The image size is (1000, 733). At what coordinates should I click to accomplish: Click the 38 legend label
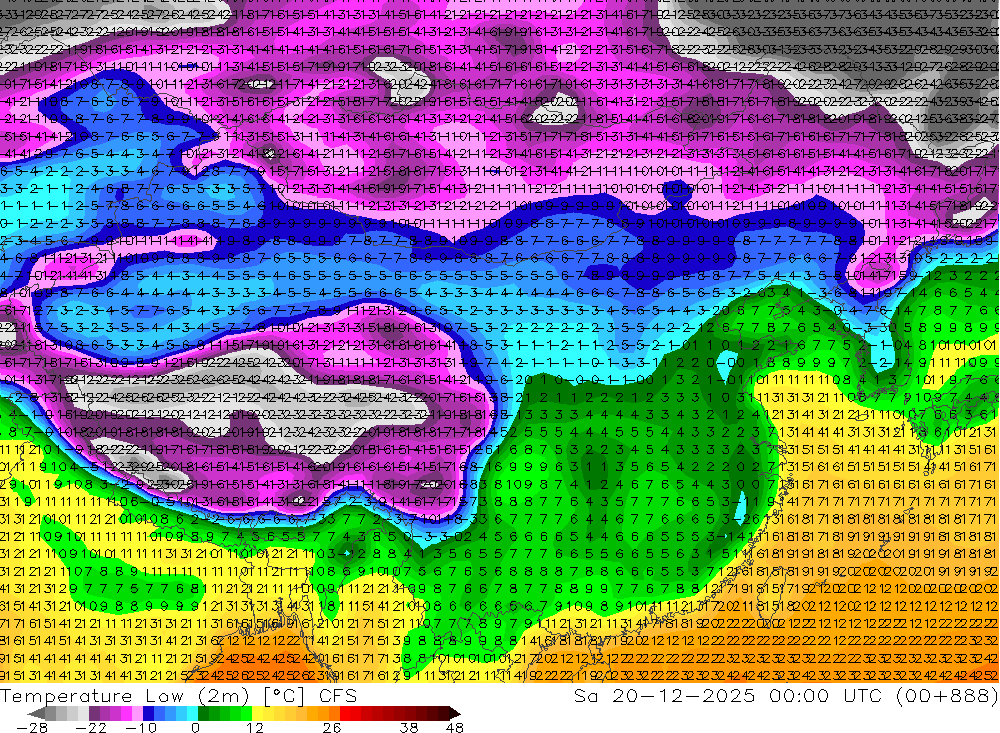click(x=409, y=727)
